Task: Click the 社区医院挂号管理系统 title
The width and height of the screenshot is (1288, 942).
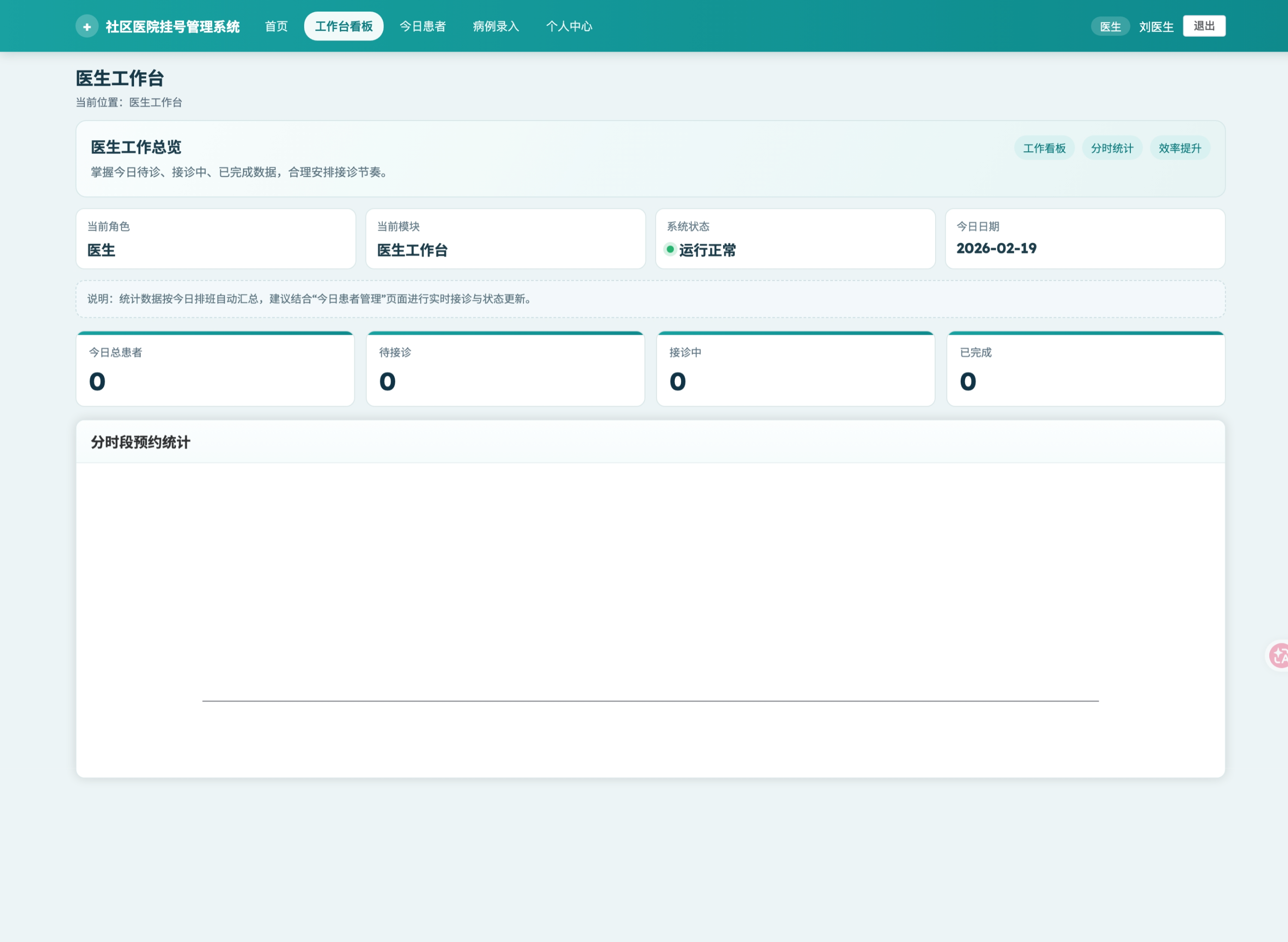Action: point(172,27)
